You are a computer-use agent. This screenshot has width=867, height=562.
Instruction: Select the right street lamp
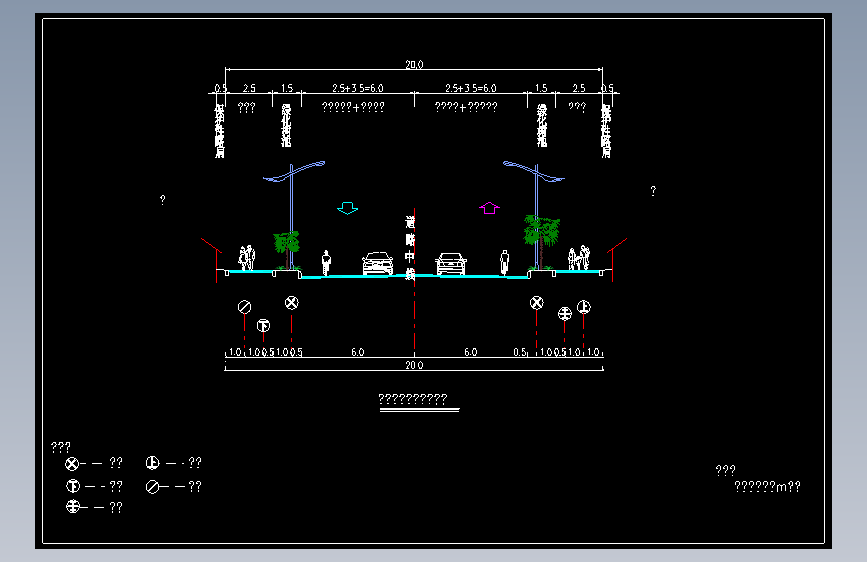point(535,215)
